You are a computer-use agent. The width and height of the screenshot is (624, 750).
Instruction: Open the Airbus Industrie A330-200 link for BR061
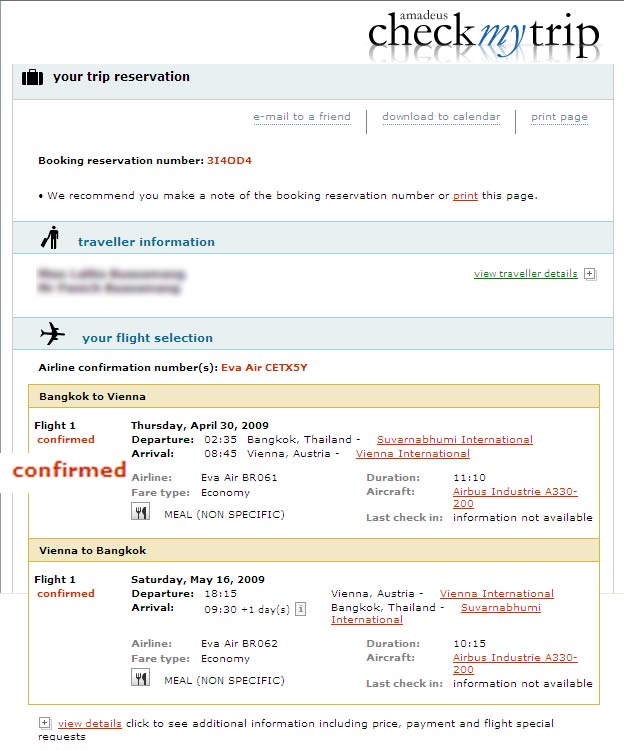tap(515, 497)
